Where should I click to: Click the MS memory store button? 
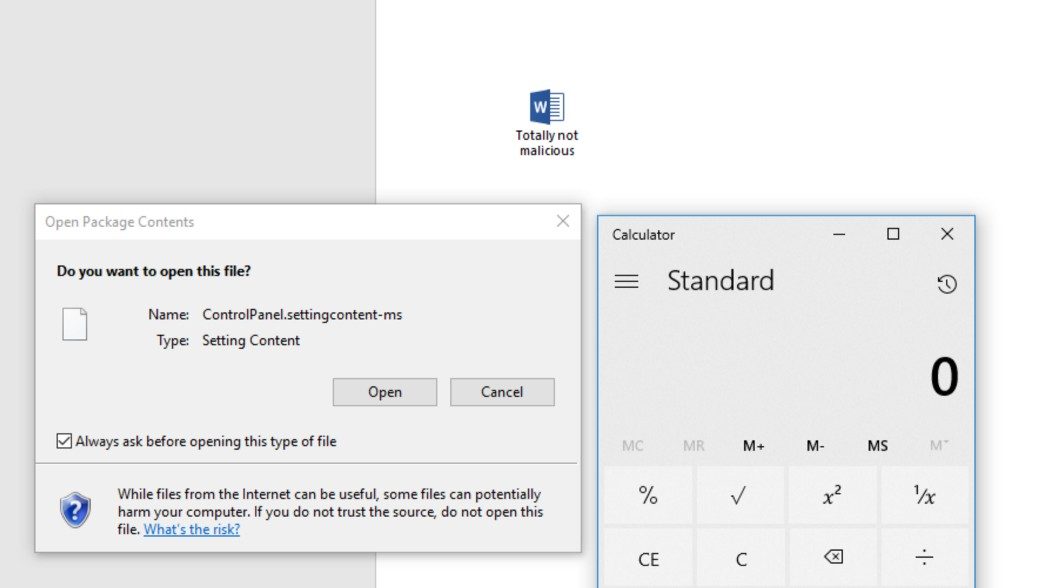877,446
